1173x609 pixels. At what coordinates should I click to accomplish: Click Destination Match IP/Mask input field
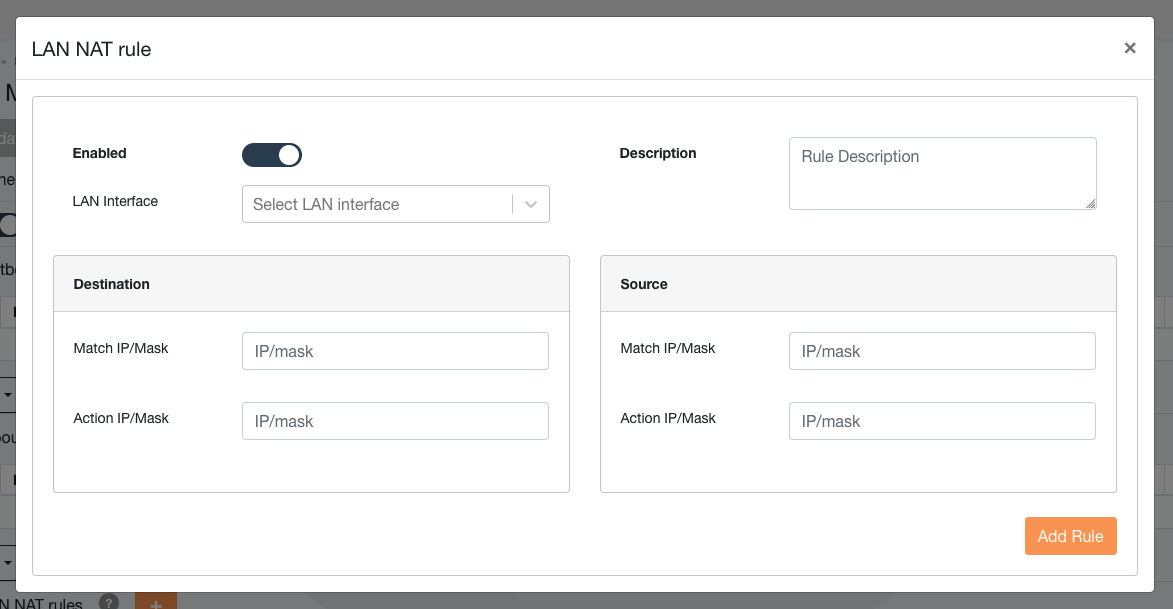point(395,351)
